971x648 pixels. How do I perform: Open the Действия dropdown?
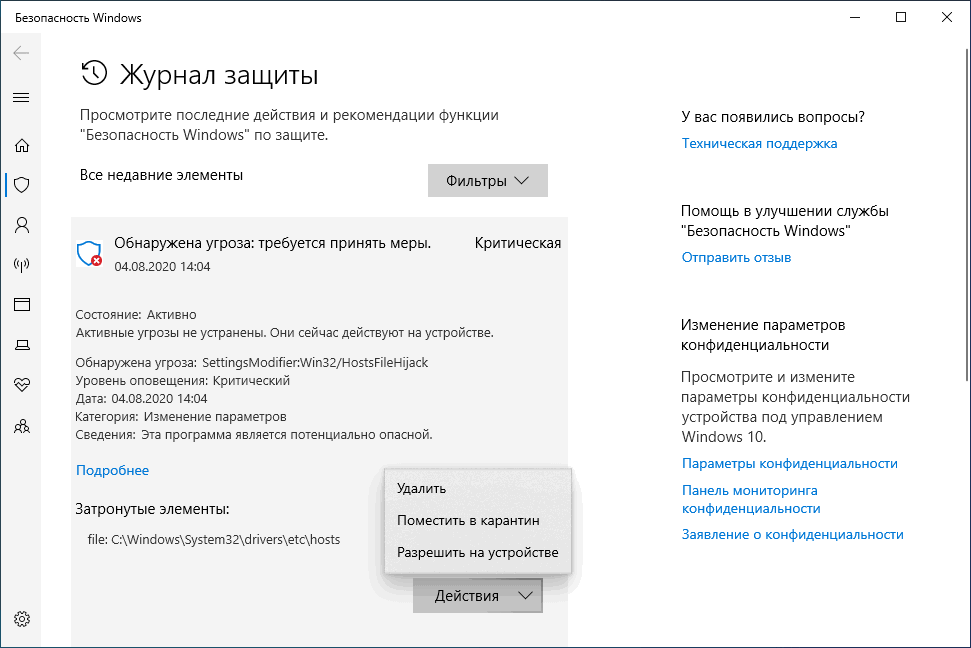coord(477,595)
